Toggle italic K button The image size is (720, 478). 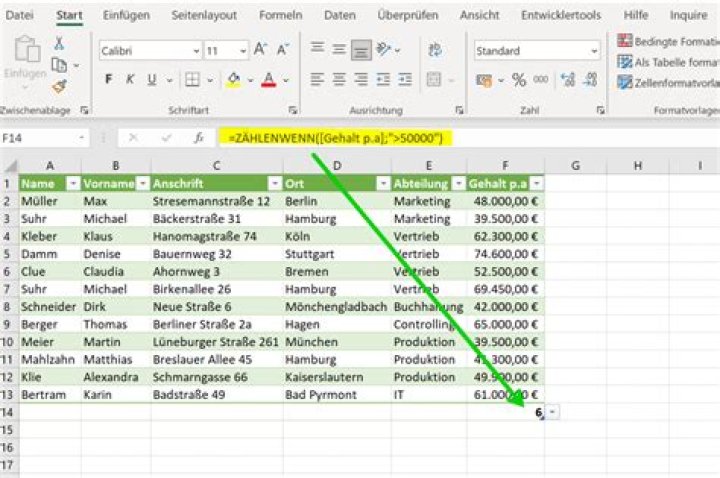(x=130, y=79)
